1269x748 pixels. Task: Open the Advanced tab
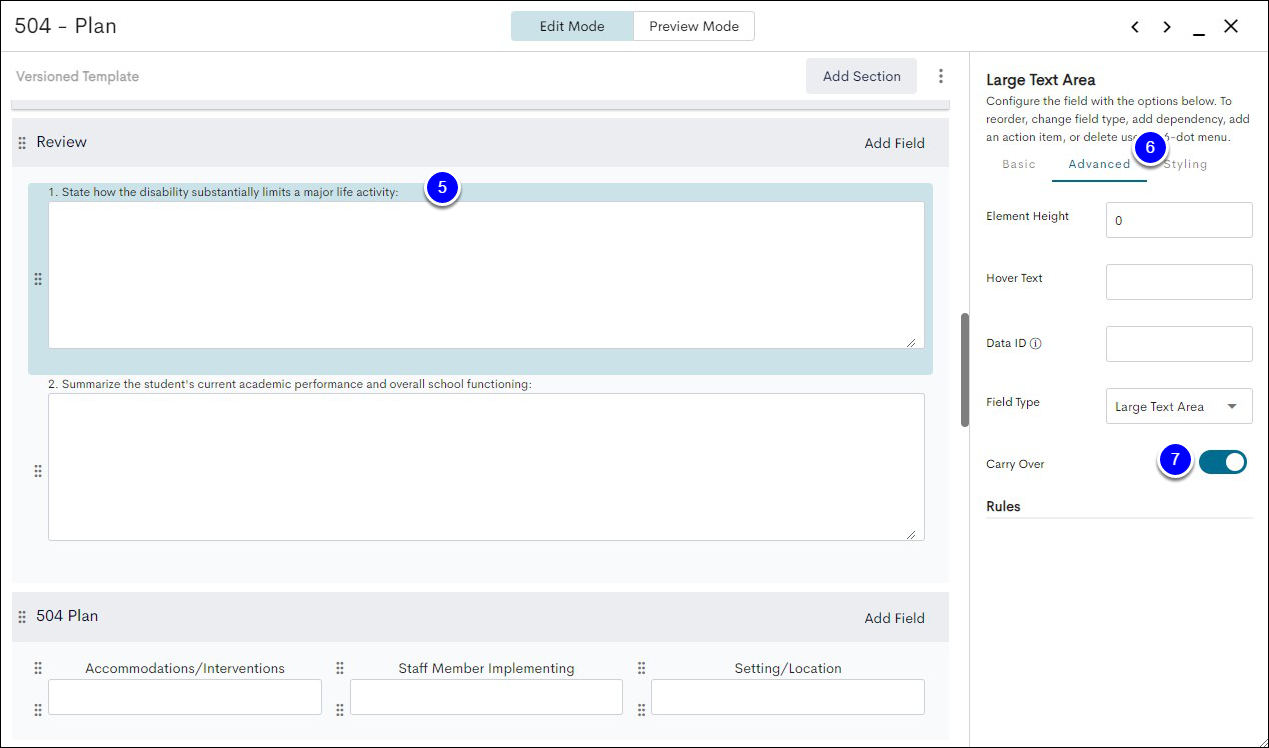pos(1099,164)
